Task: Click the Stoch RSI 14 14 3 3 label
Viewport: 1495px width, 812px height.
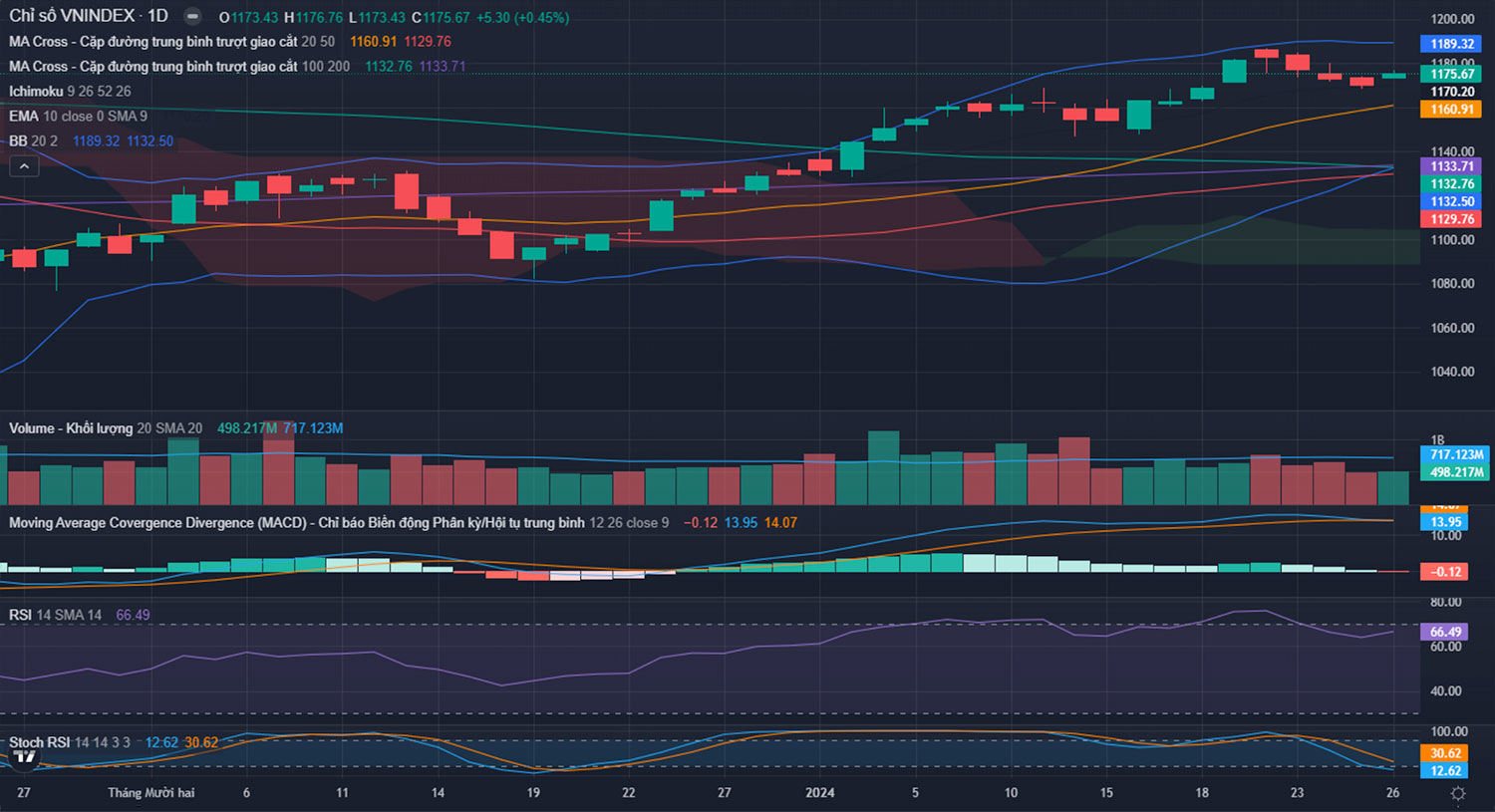Action: [69, 742]
